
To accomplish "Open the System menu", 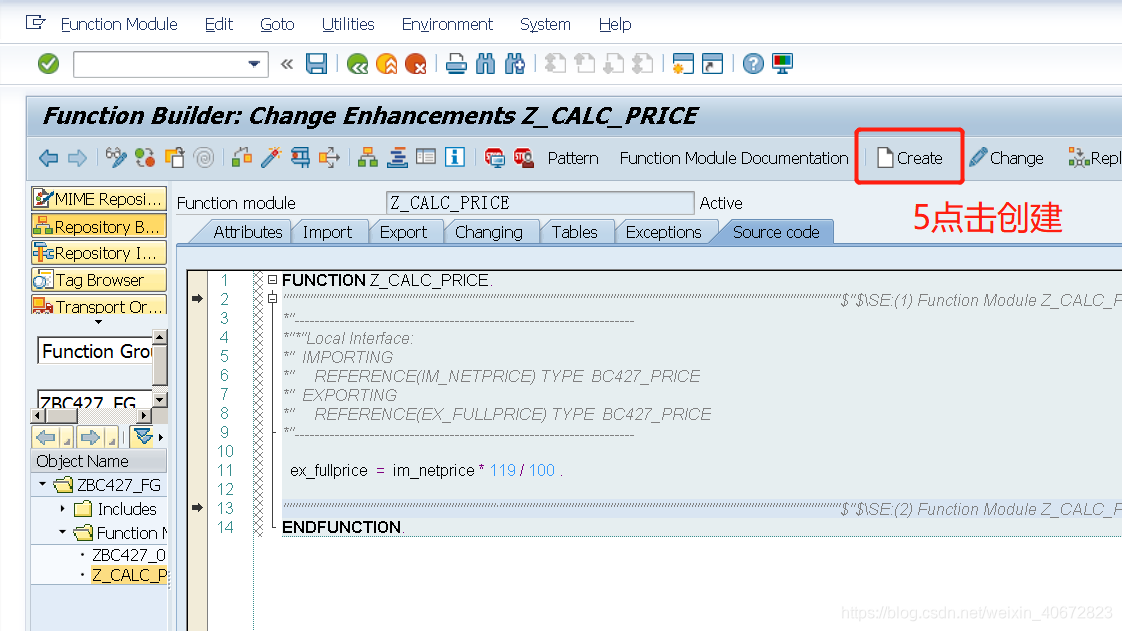I will point(545,24).
